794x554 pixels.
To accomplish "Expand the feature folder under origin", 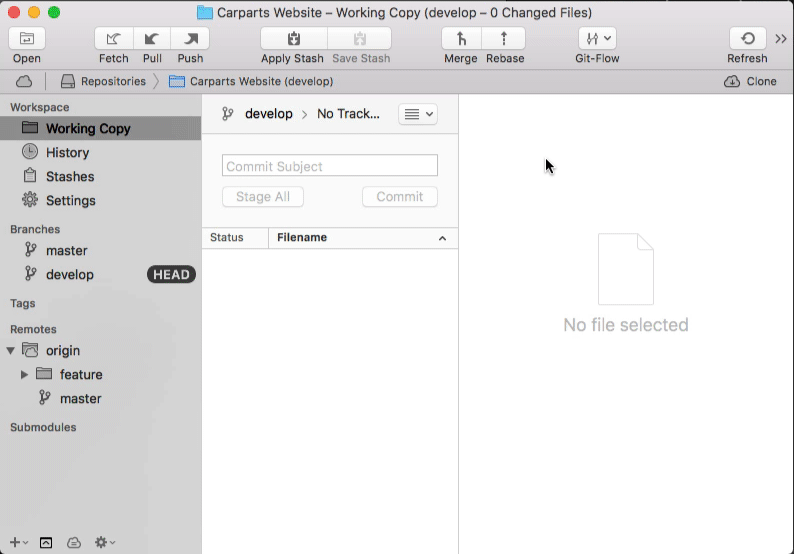I will click(x=25, y=374).
